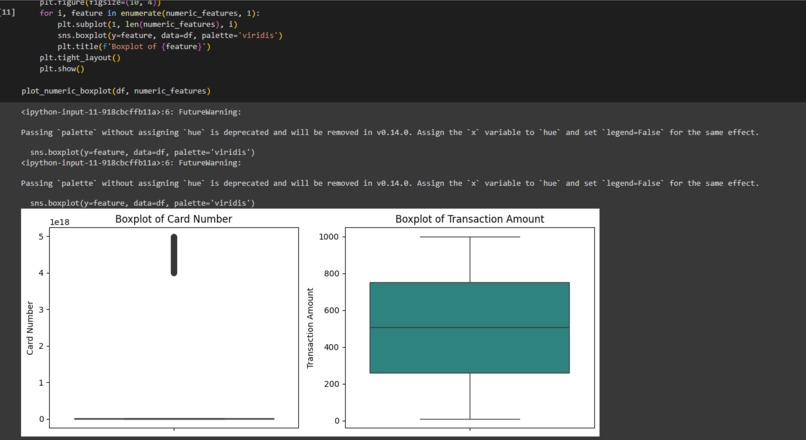
Task: Click the second 'Passing palette' deprecation warning
Action: coord(390,183)
